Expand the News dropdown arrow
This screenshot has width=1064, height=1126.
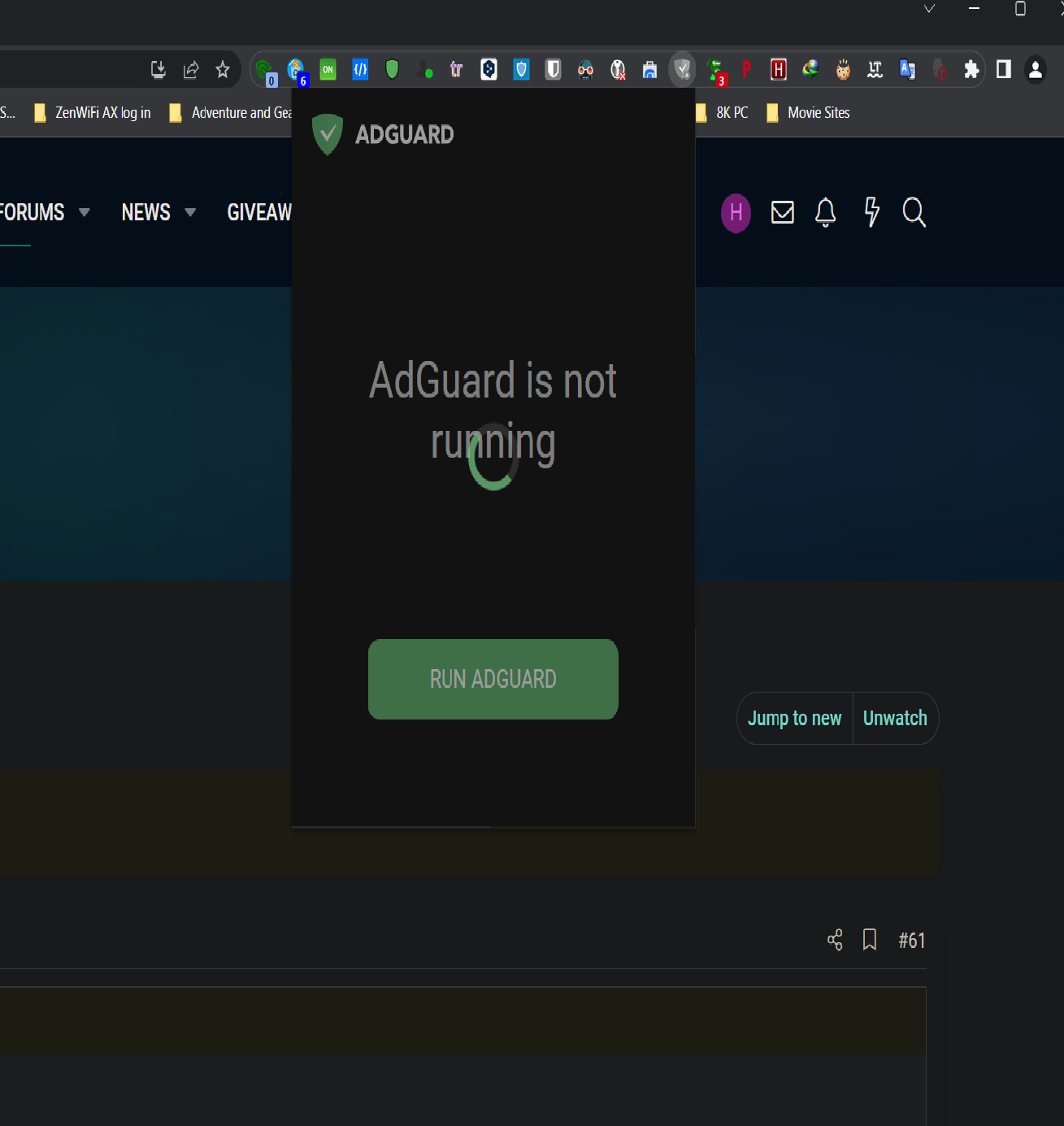click(190, 212)
